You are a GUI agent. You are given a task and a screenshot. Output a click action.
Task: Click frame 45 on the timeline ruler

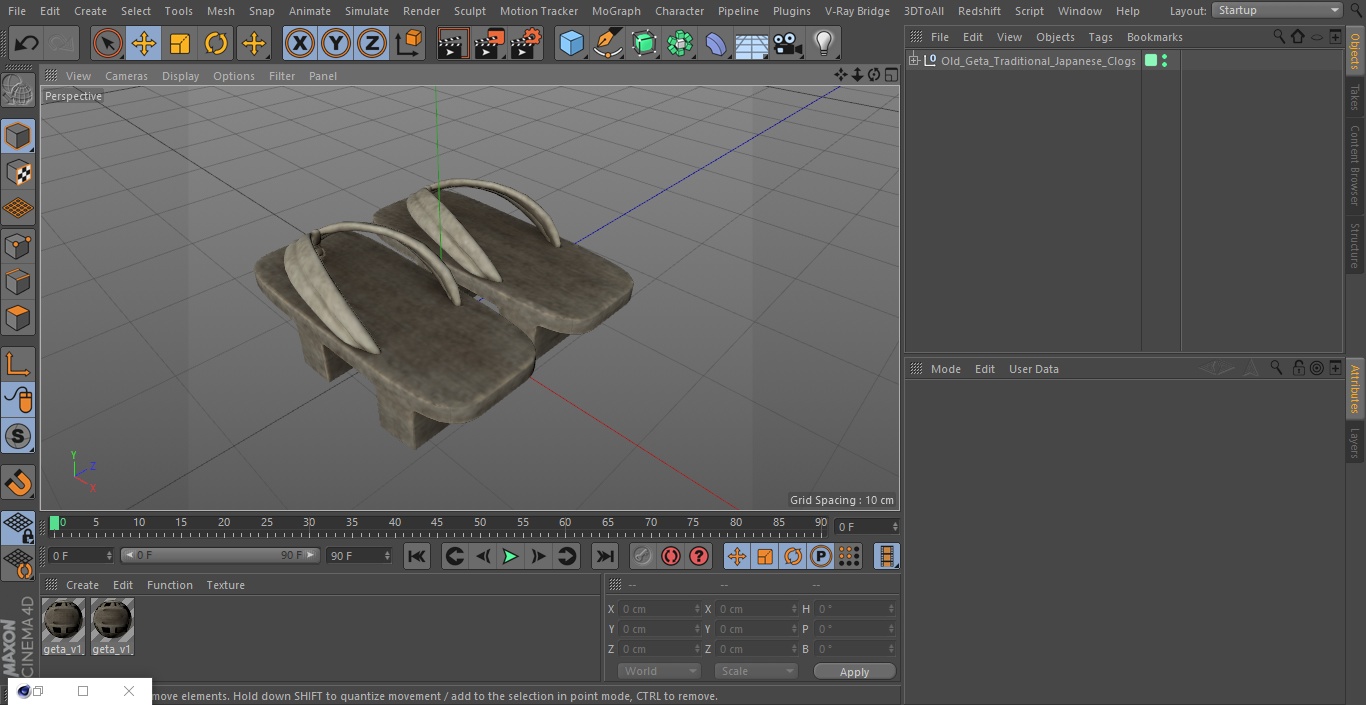click(437, 523)
